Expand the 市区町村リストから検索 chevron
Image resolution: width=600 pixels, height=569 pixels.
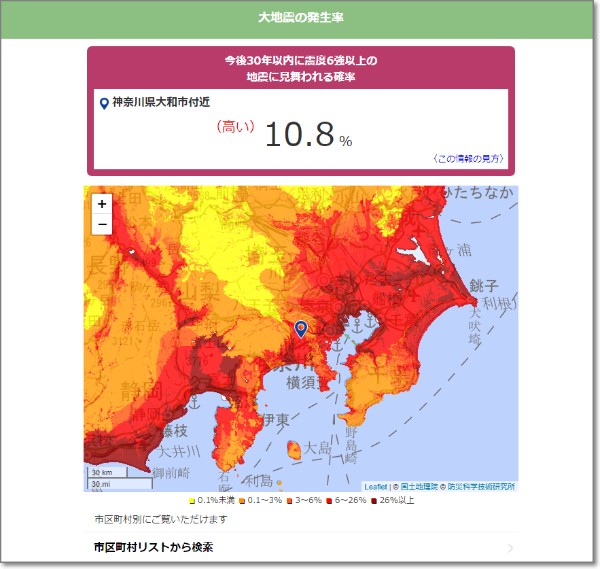point(510,548)
